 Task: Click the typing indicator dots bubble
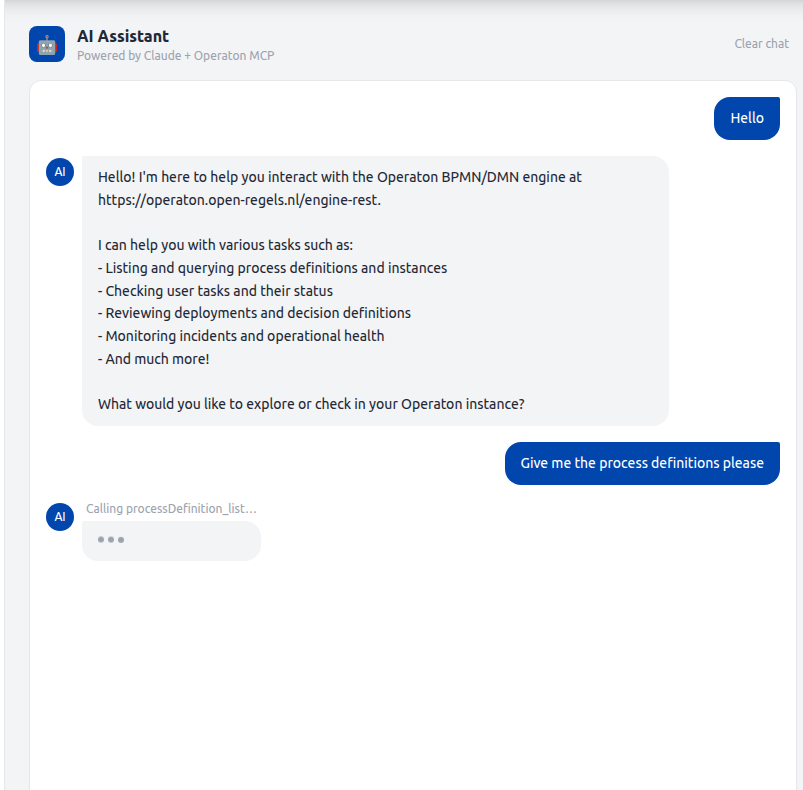(170, 540)
